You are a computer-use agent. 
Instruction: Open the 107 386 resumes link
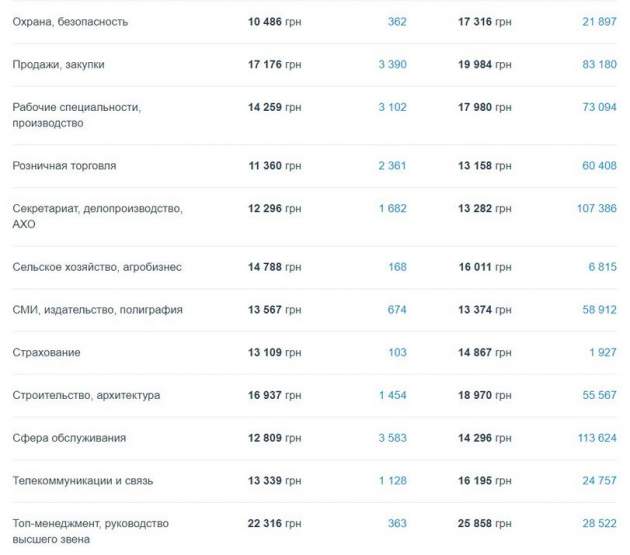[597, 208]
